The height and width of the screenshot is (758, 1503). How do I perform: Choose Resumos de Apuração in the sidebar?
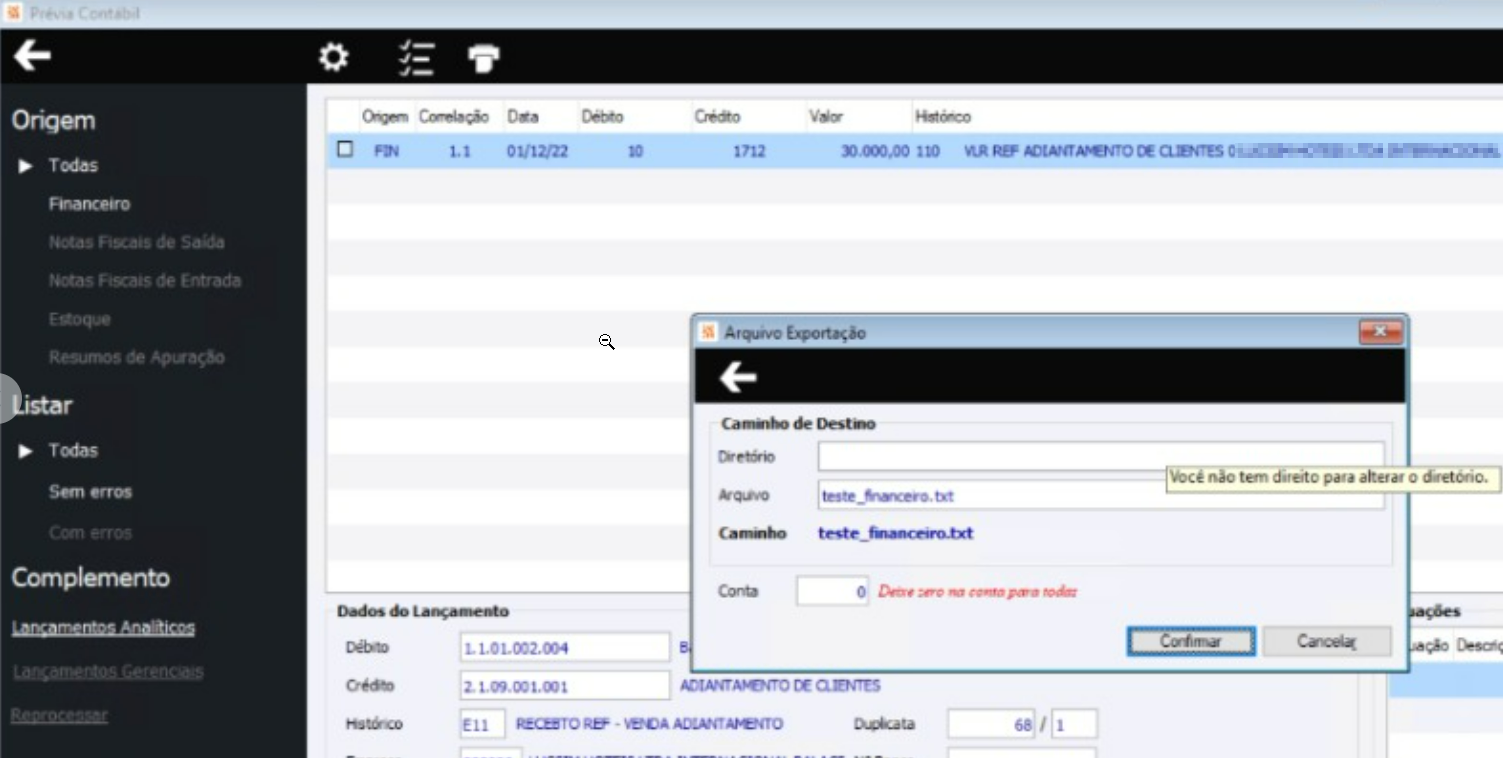136,357
